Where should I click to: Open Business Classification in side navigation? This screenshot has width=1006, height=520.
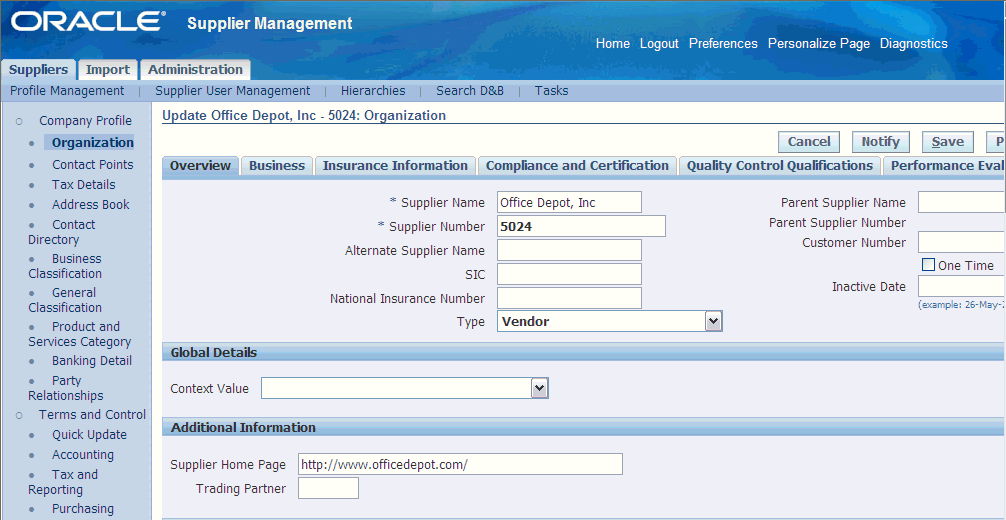(65, 266)
